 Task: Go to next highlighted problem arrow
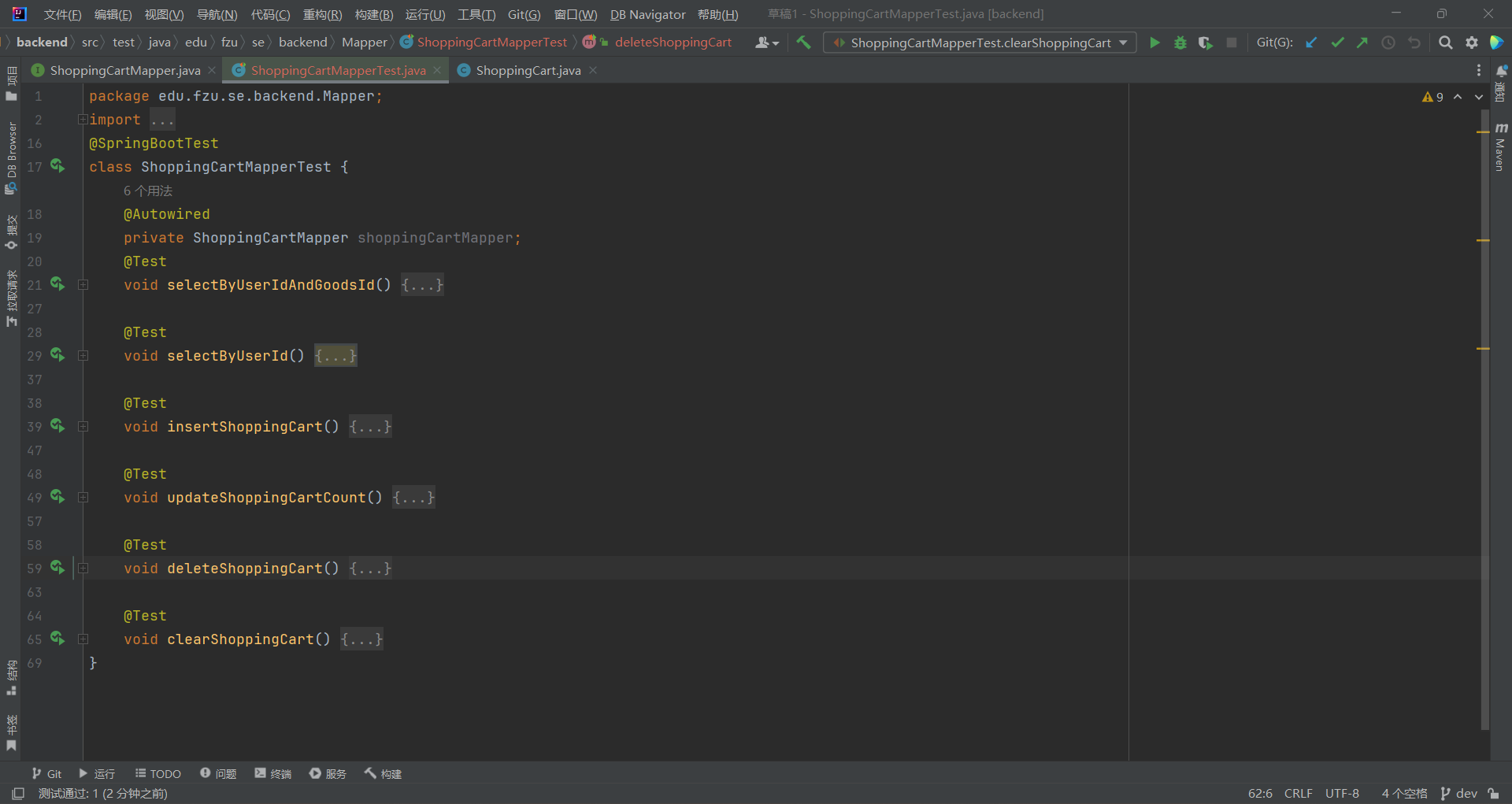[1479, 97]
